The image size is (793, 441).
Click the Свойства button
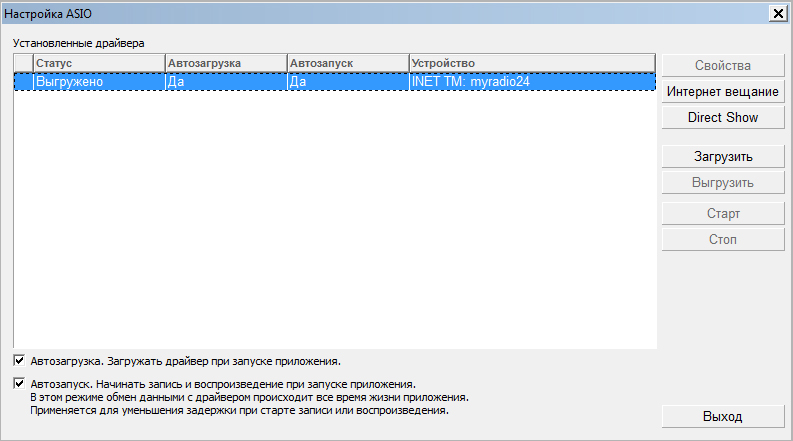[722, 66]
